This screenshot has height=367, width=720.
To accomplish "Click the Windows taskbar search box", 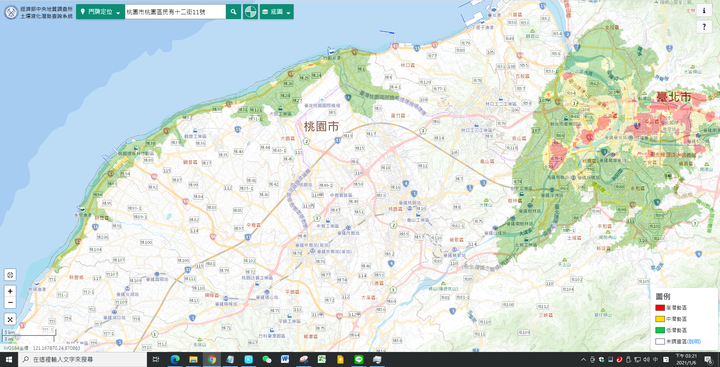I will click(83, 360).
